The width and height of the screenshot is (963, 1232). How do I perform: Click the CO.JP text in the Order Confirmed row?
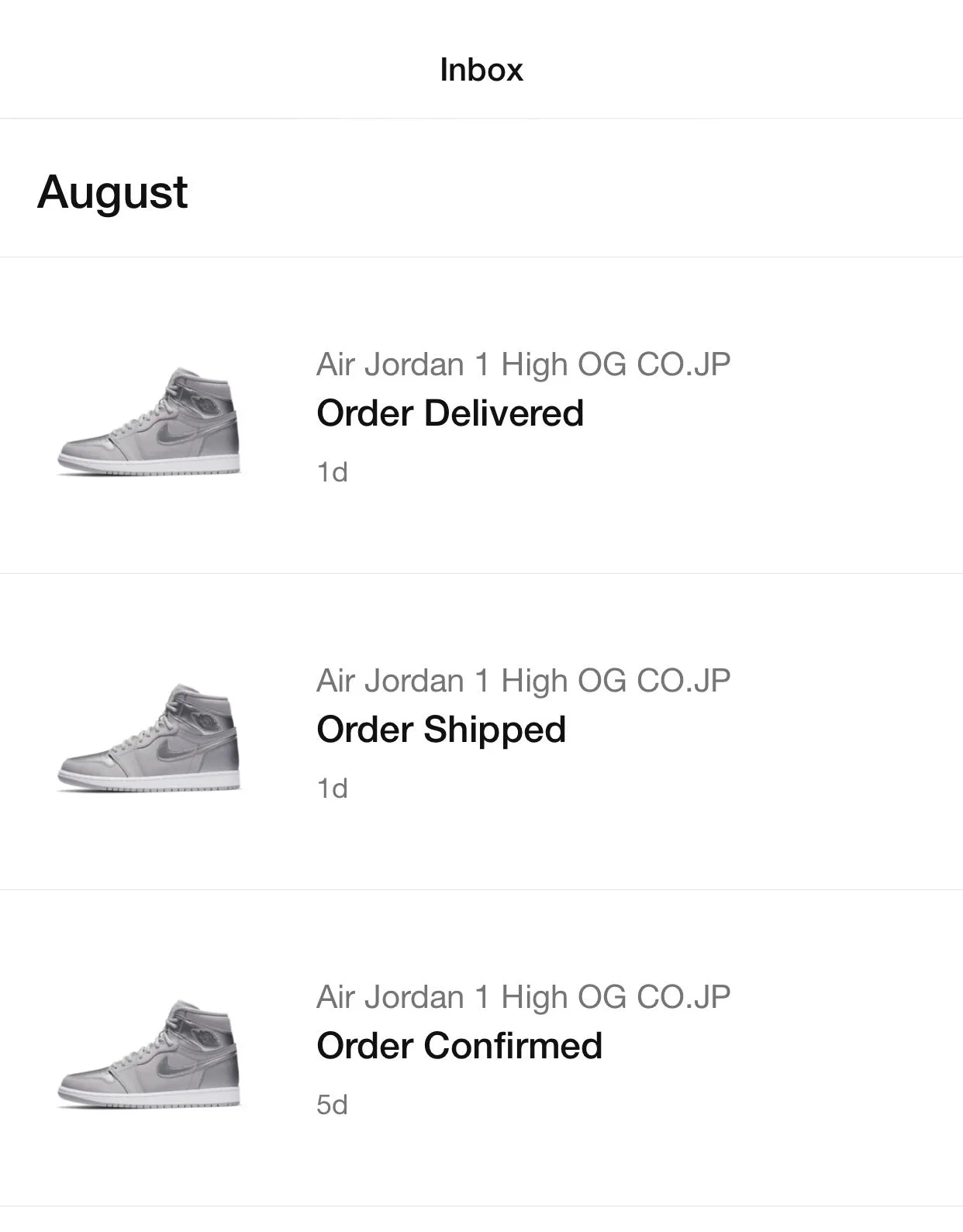(x=683, y=997)
